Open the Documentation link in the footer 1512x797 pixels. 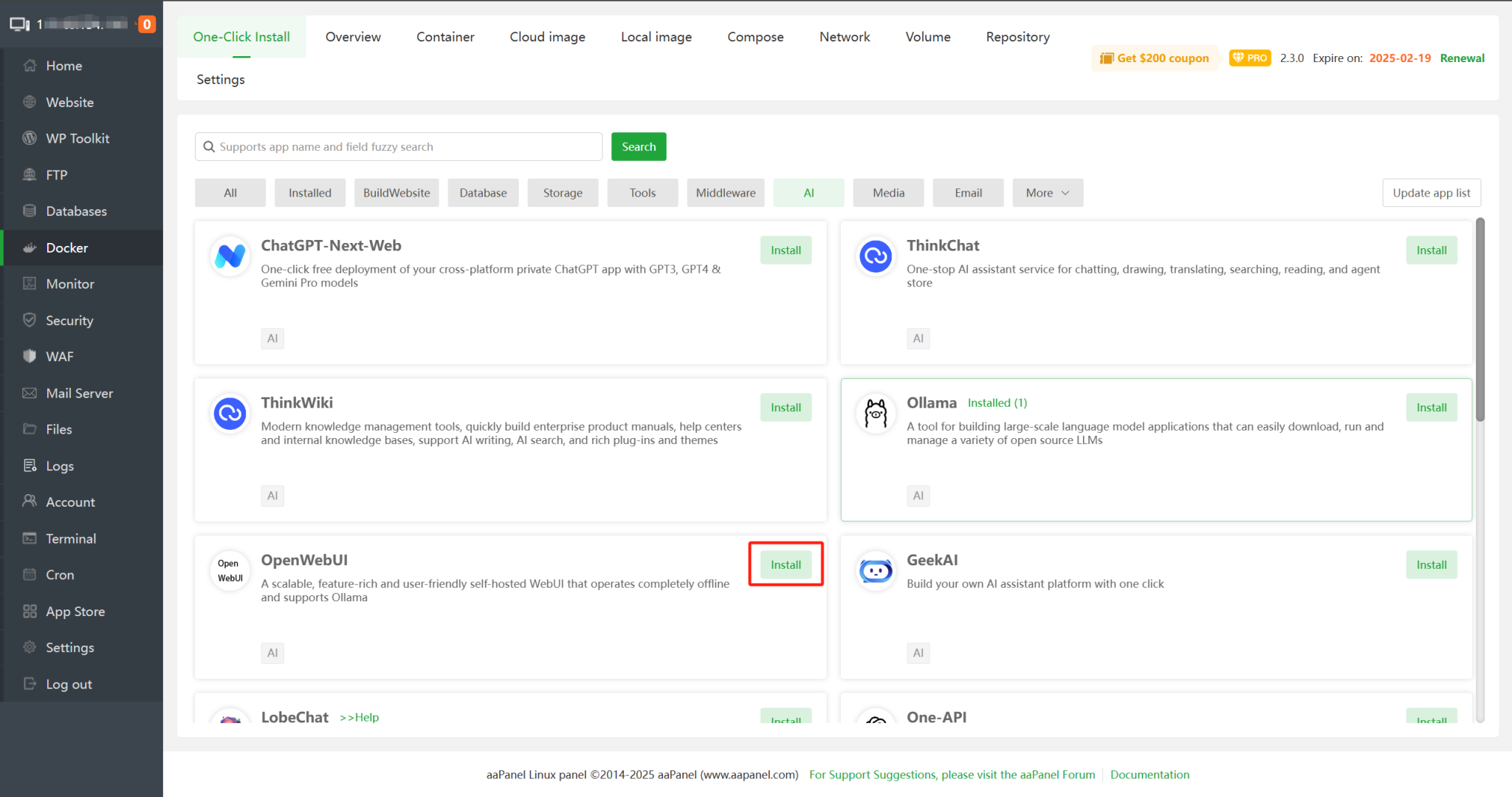pos(1150,774)
